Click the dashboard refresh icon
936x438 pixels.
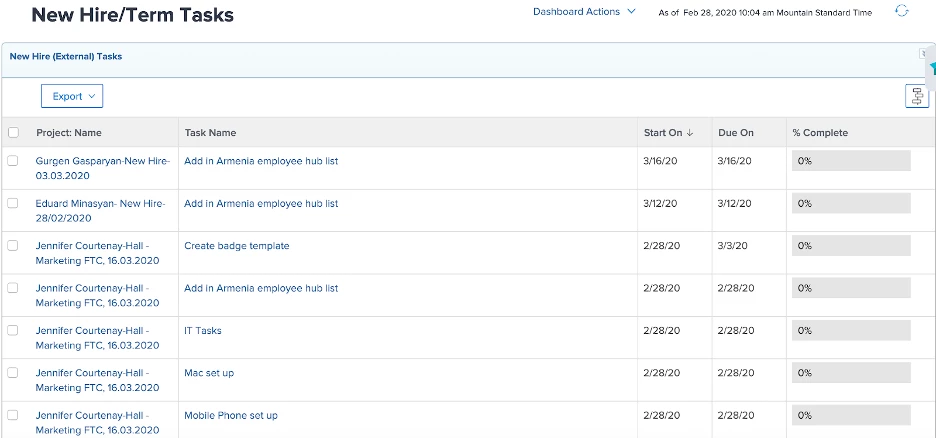pyautogui.click(x=901, y=11)
